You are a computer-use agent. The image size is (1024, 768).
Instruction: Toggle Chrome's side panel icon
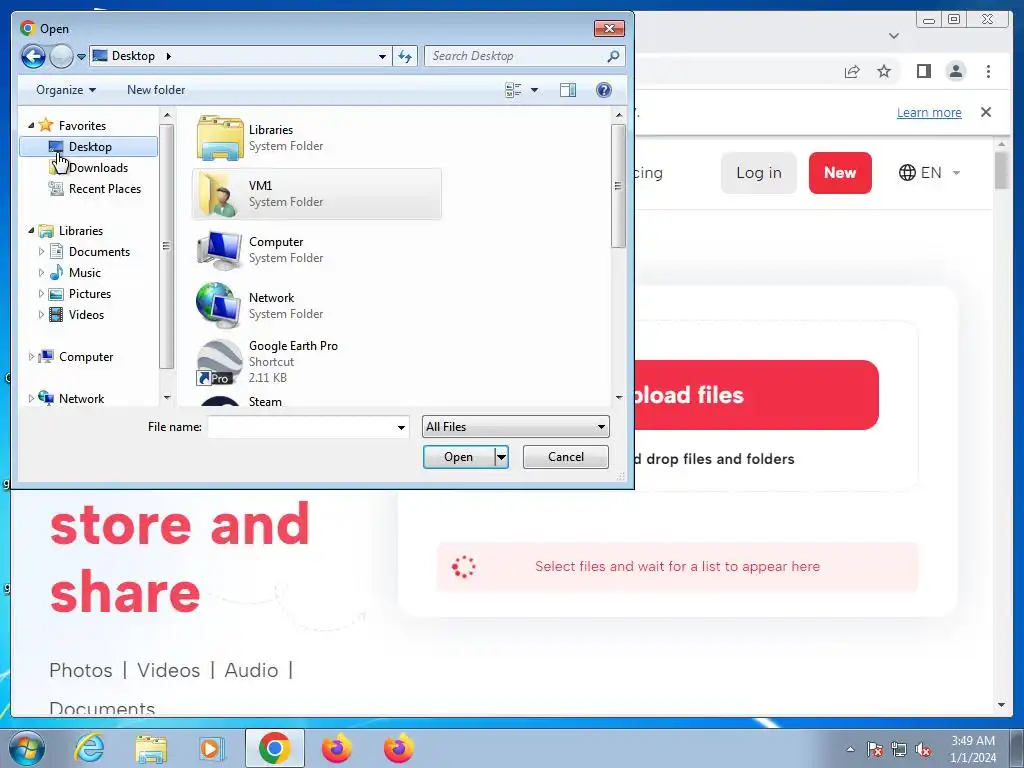923,71
